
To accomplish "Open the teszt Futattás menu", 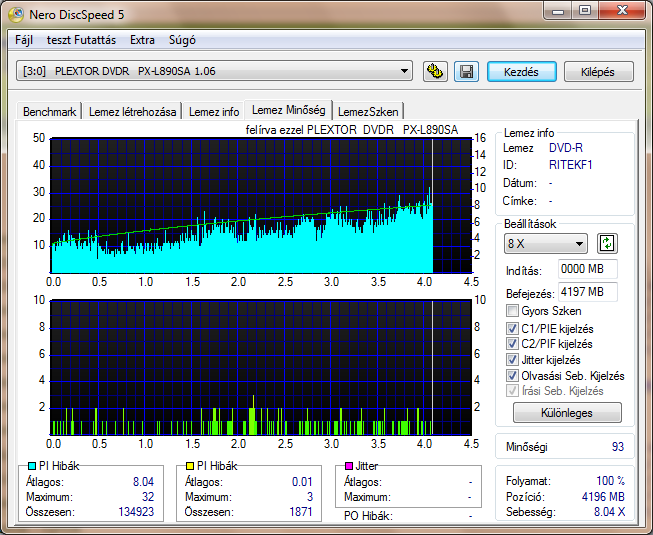I will (x=81, y=40).
